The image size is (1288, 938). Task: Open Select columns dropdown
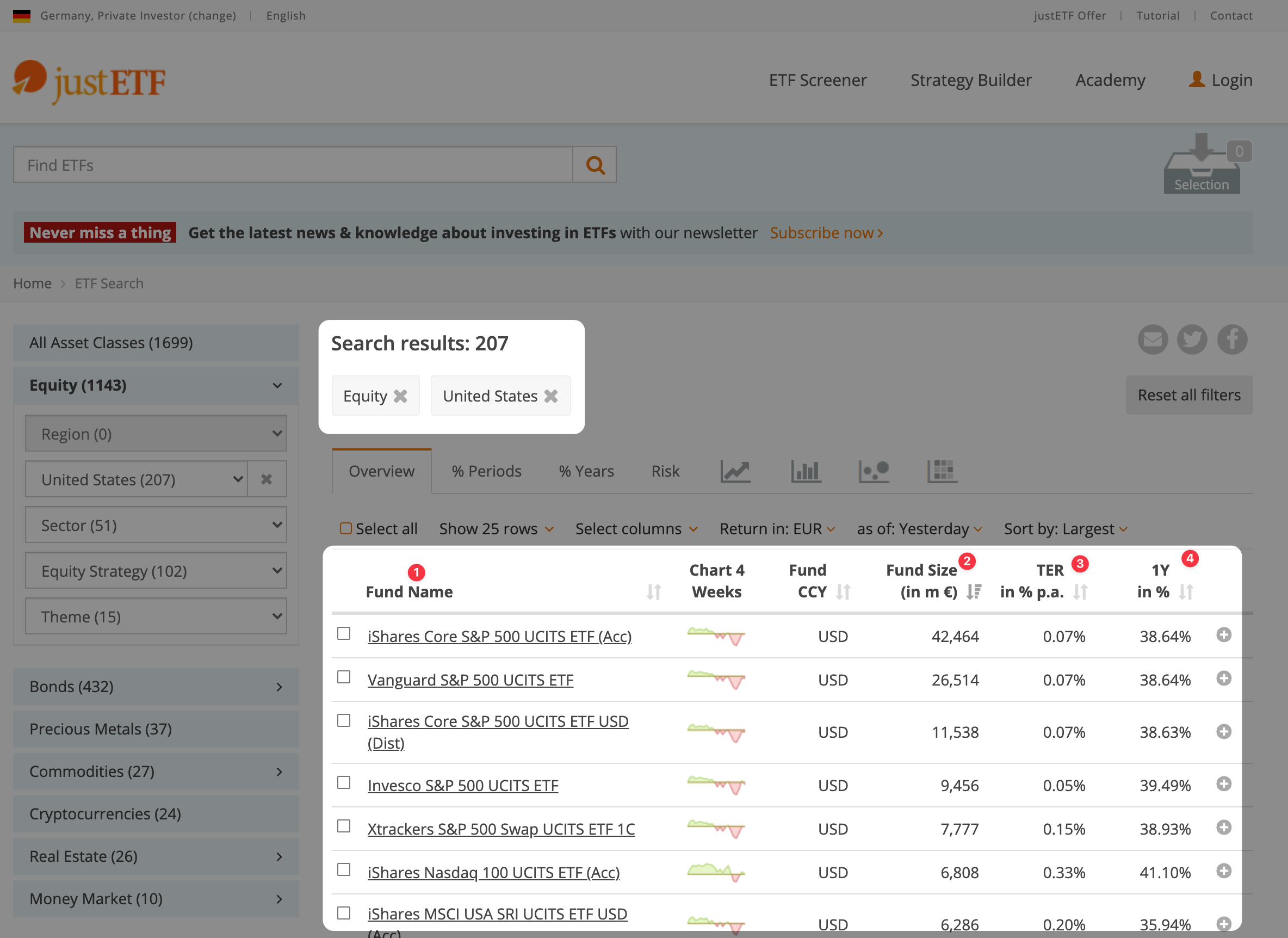(636, 529)
